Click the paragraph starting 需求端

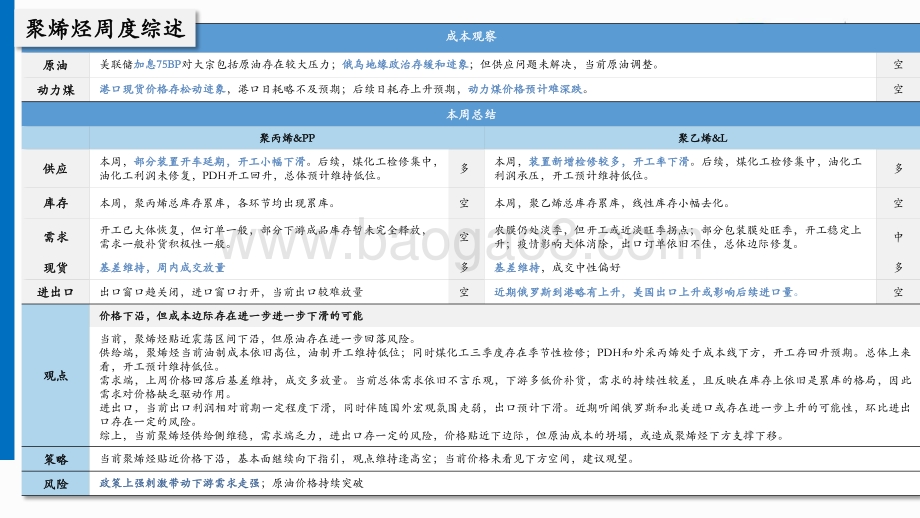505,387
